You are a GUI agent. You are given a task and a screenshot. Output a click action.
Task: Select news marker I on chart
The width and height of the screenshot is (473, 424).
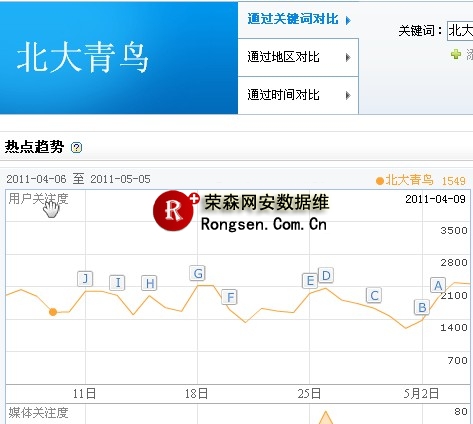pyautogui.click(x=117, y=283)
